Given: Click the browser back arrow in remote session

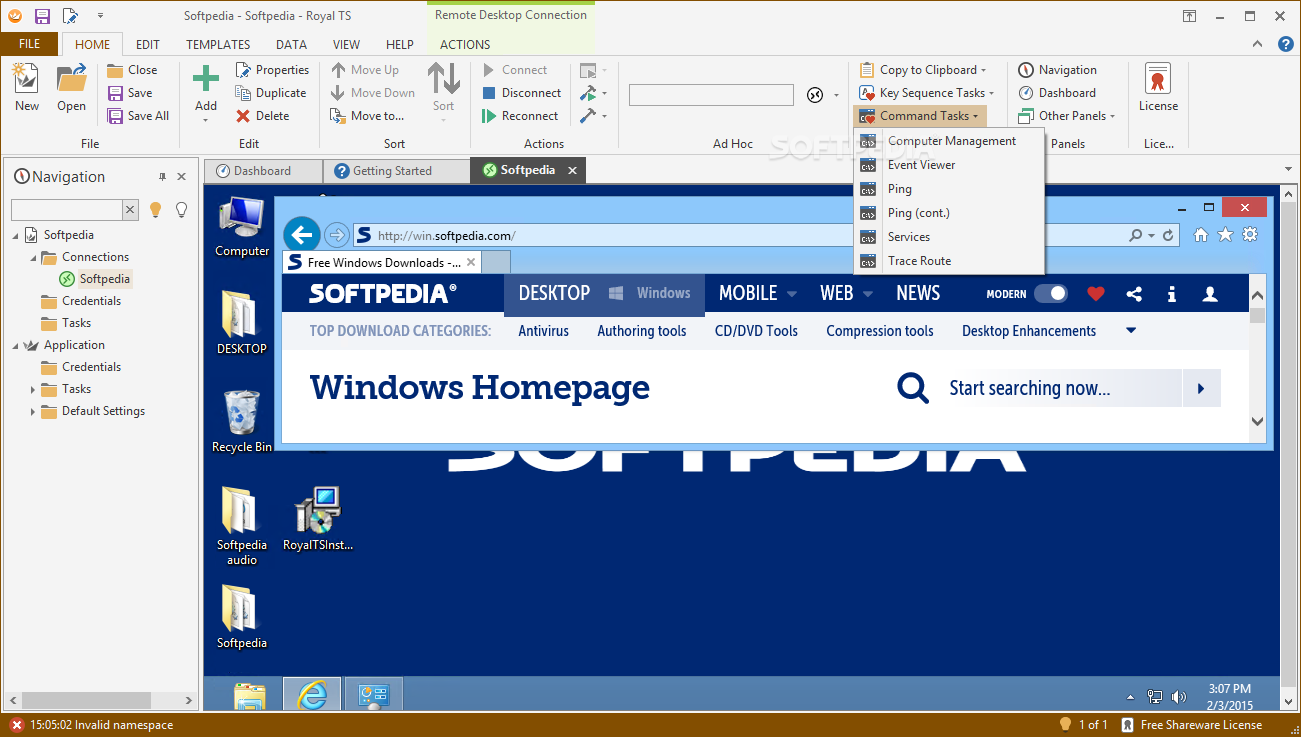Looking at the screenshot, I should (x=302, y=235).
